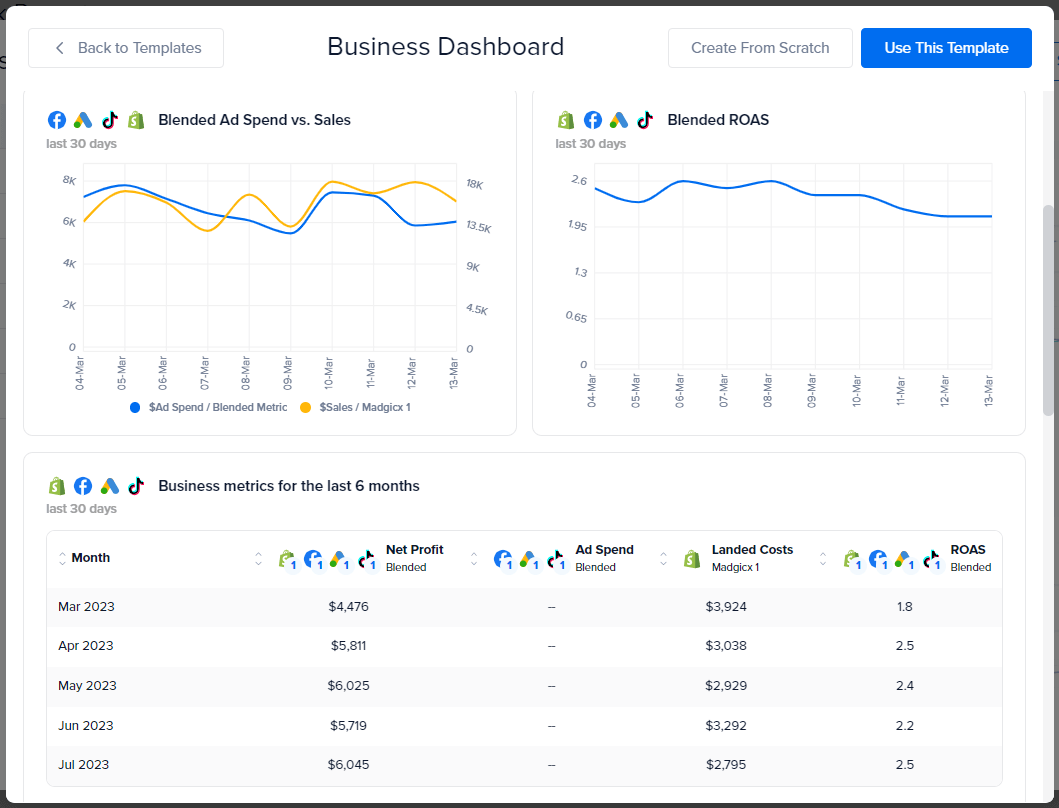Click the Use This Template button
The image size is (1059, 808).
[945, 47]
